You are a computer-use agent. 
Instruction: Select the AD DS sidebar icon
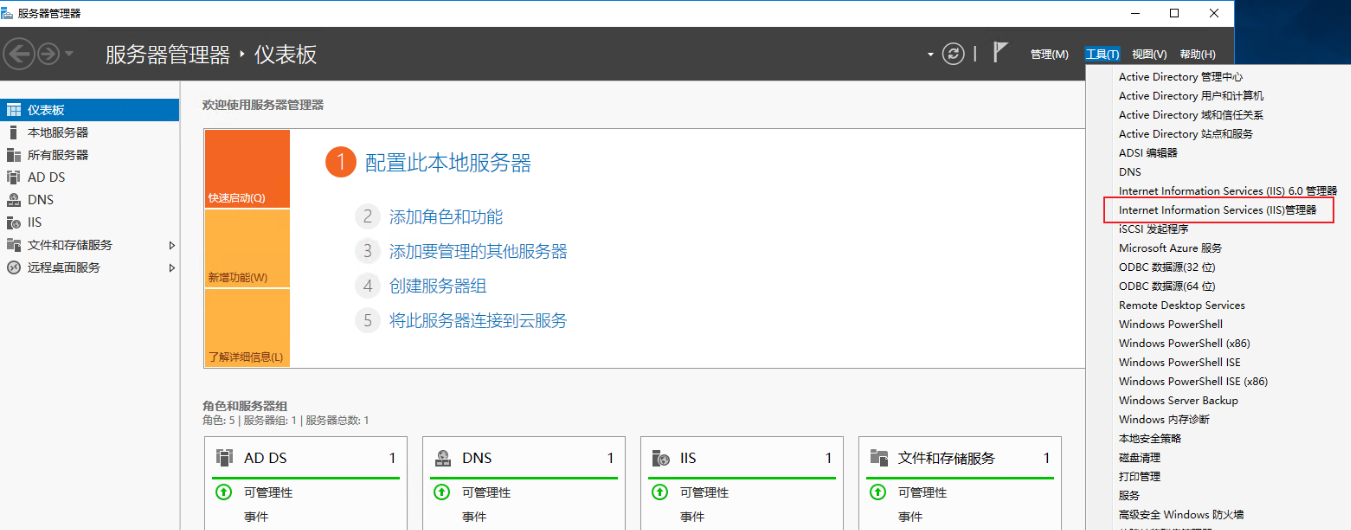[x=14, y=177]
